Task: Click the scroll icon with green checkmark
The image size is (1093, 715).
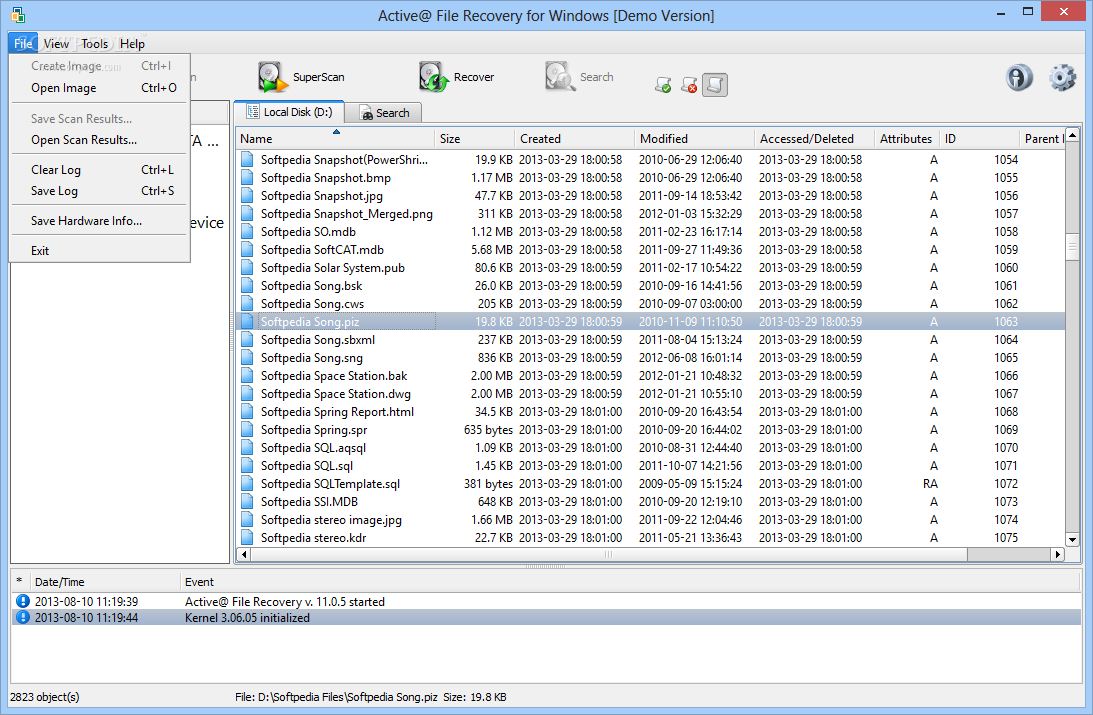Action: click(663, 85)
